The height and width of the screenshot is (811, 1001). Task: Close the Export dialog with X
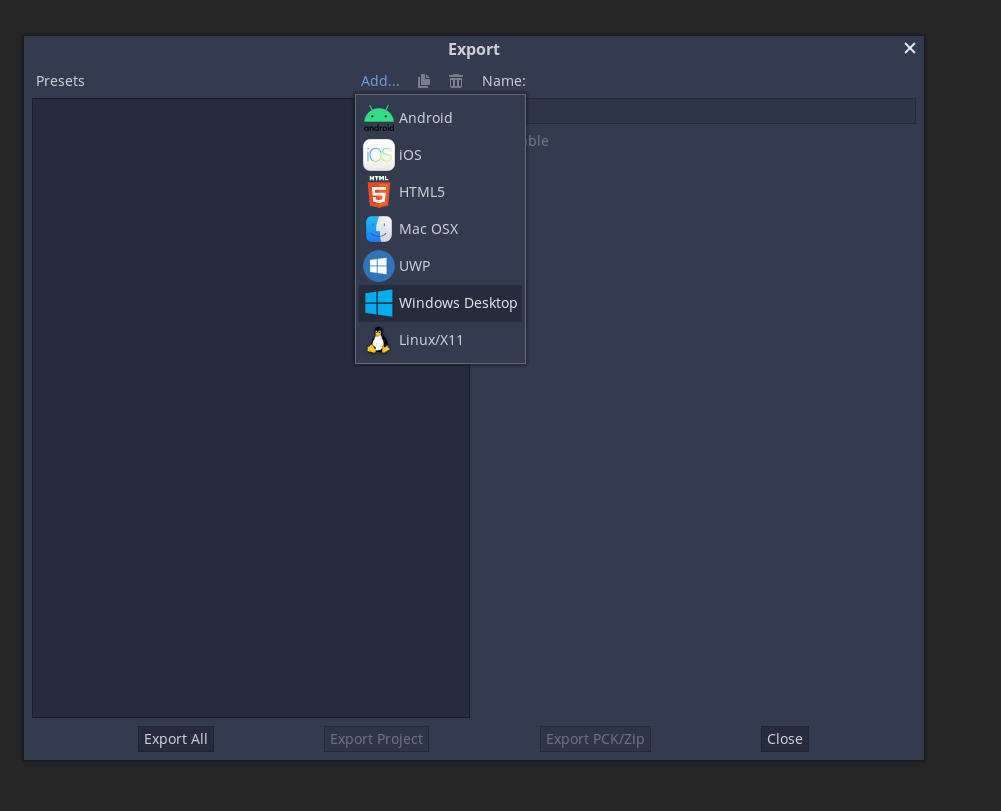(x=910, y=49)
